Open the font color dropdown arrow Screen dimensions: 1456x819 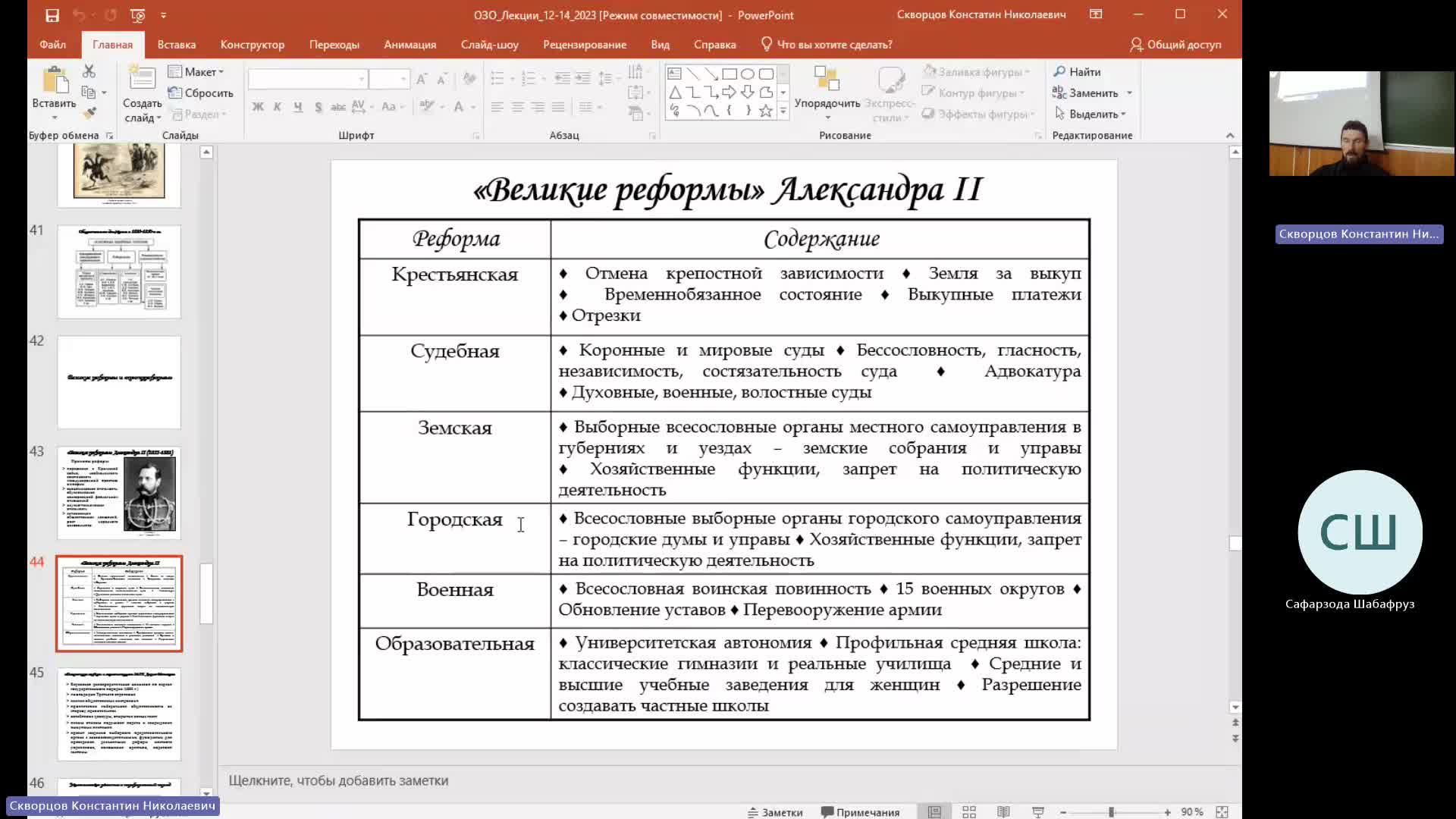473,107
